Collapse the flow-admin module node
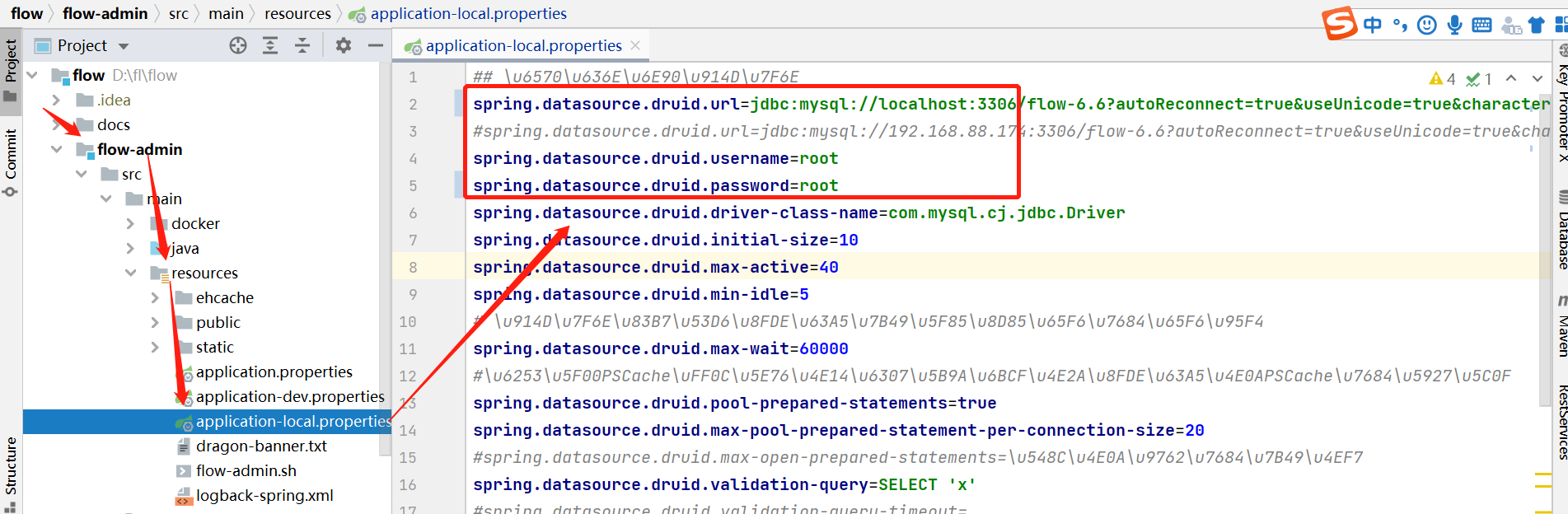1568x514 pixels. click(57, 149)
